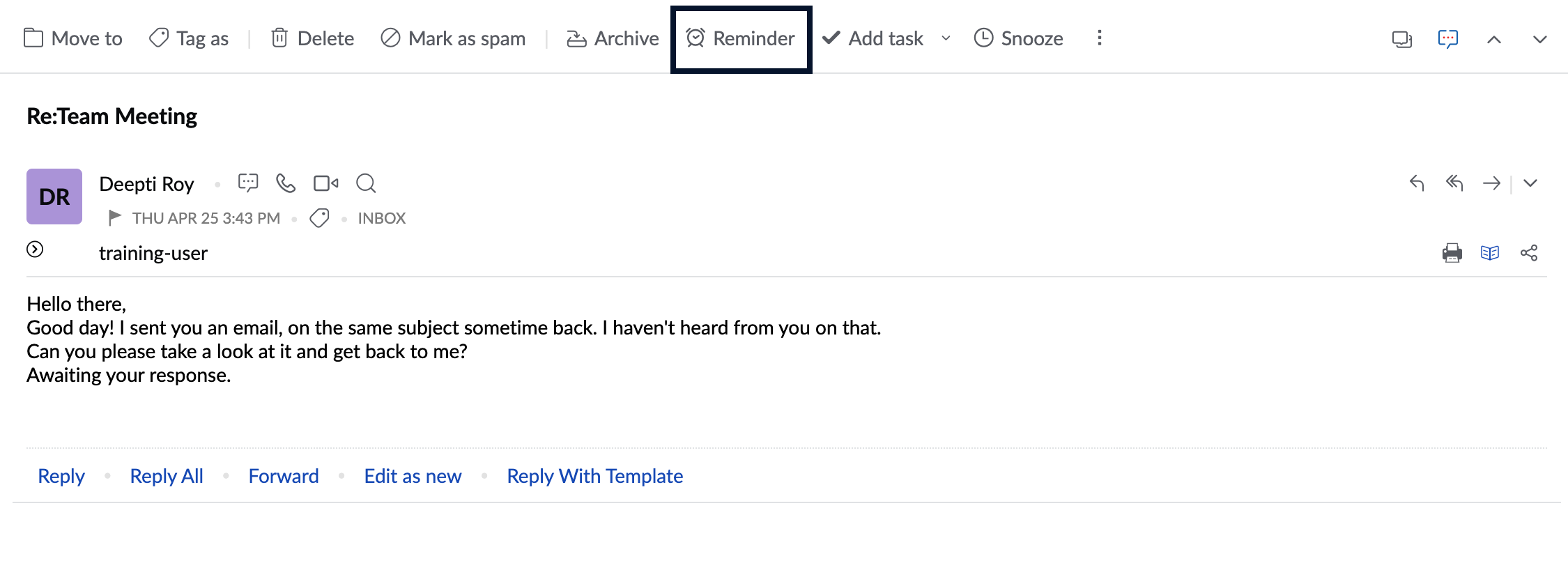Toggle the blue comment bubble icon at top right

pyautogui.click(x=1448, y=38)
